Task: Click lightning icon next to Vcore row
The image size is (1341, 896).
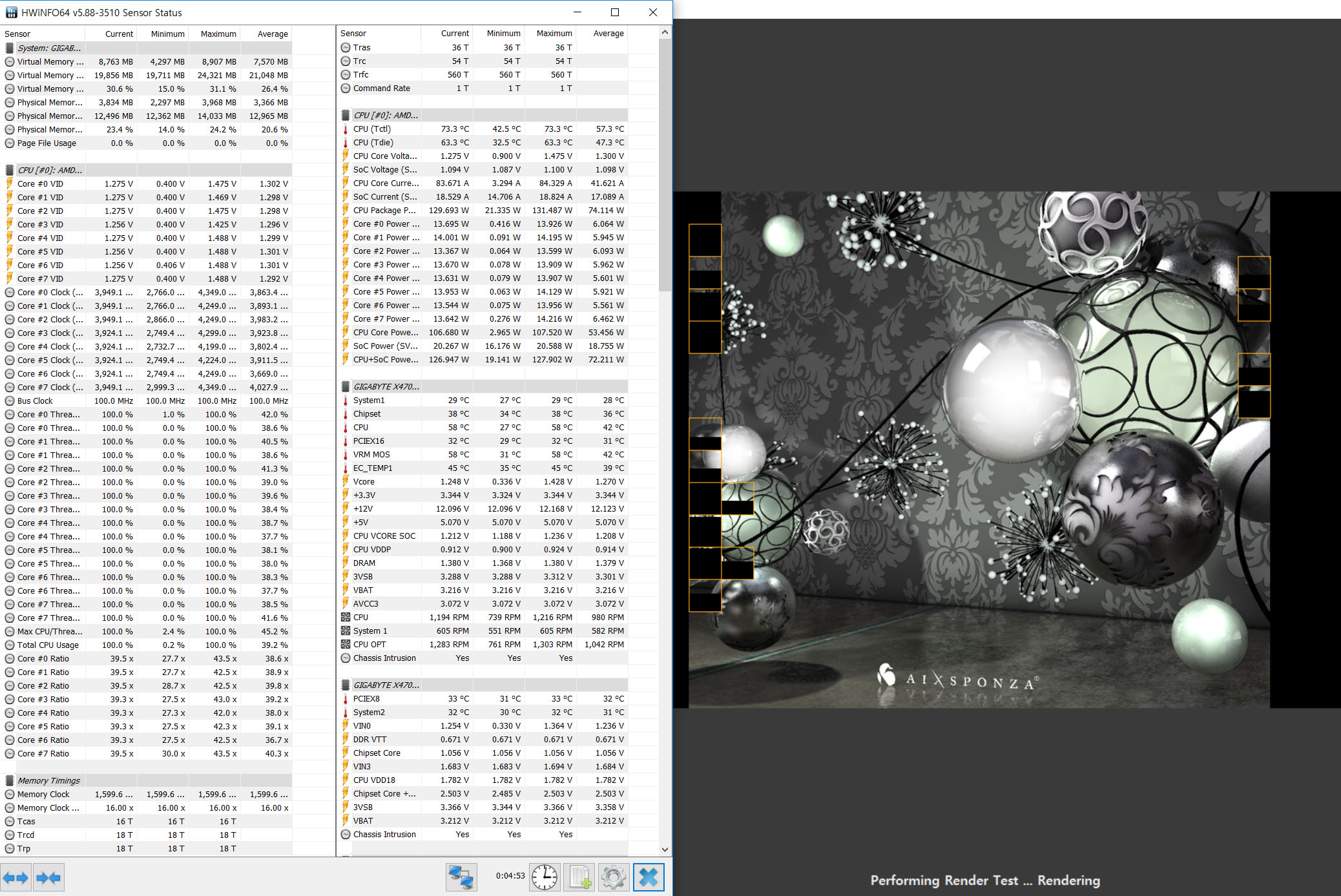Action: 346,481
